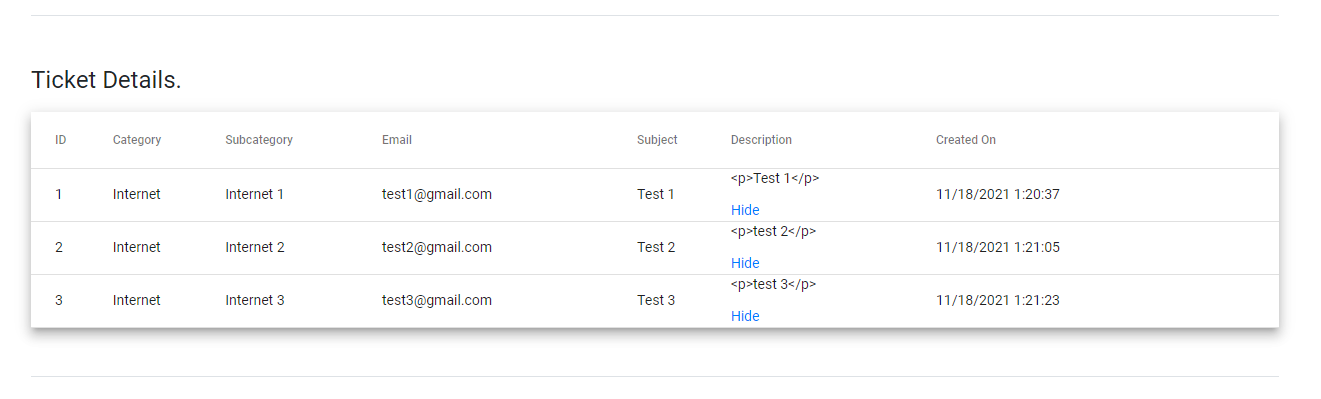Click subcategory Internet 1 cell
The height and width of the screenshot is (399, 1321).
[x=255, y=194]
